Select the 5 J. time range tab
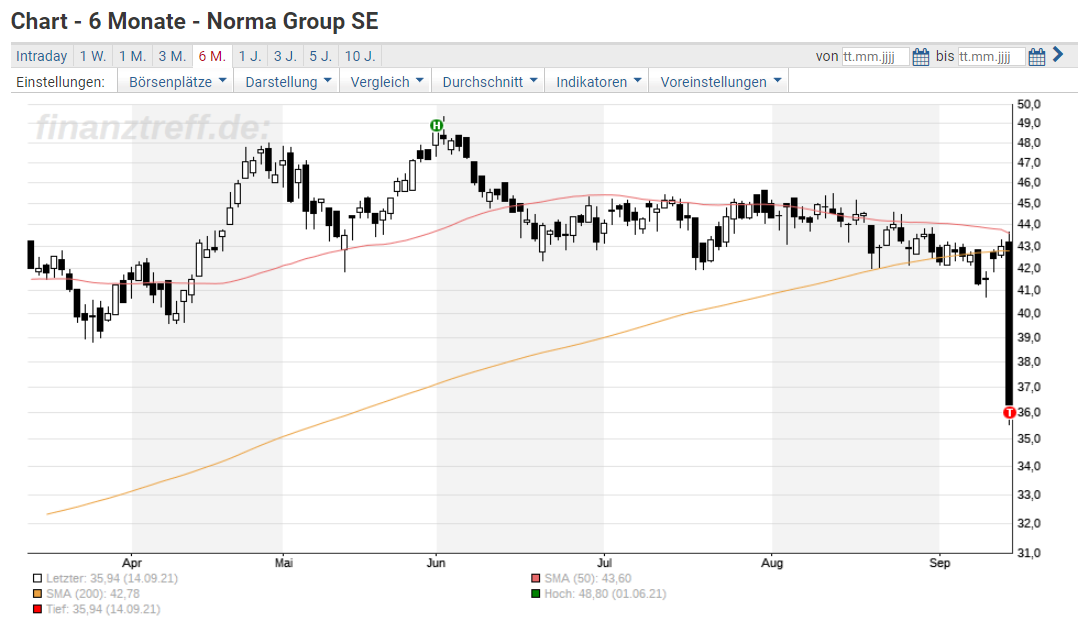This screenshot has width=1087, height=633. click(x=321, y=56)
